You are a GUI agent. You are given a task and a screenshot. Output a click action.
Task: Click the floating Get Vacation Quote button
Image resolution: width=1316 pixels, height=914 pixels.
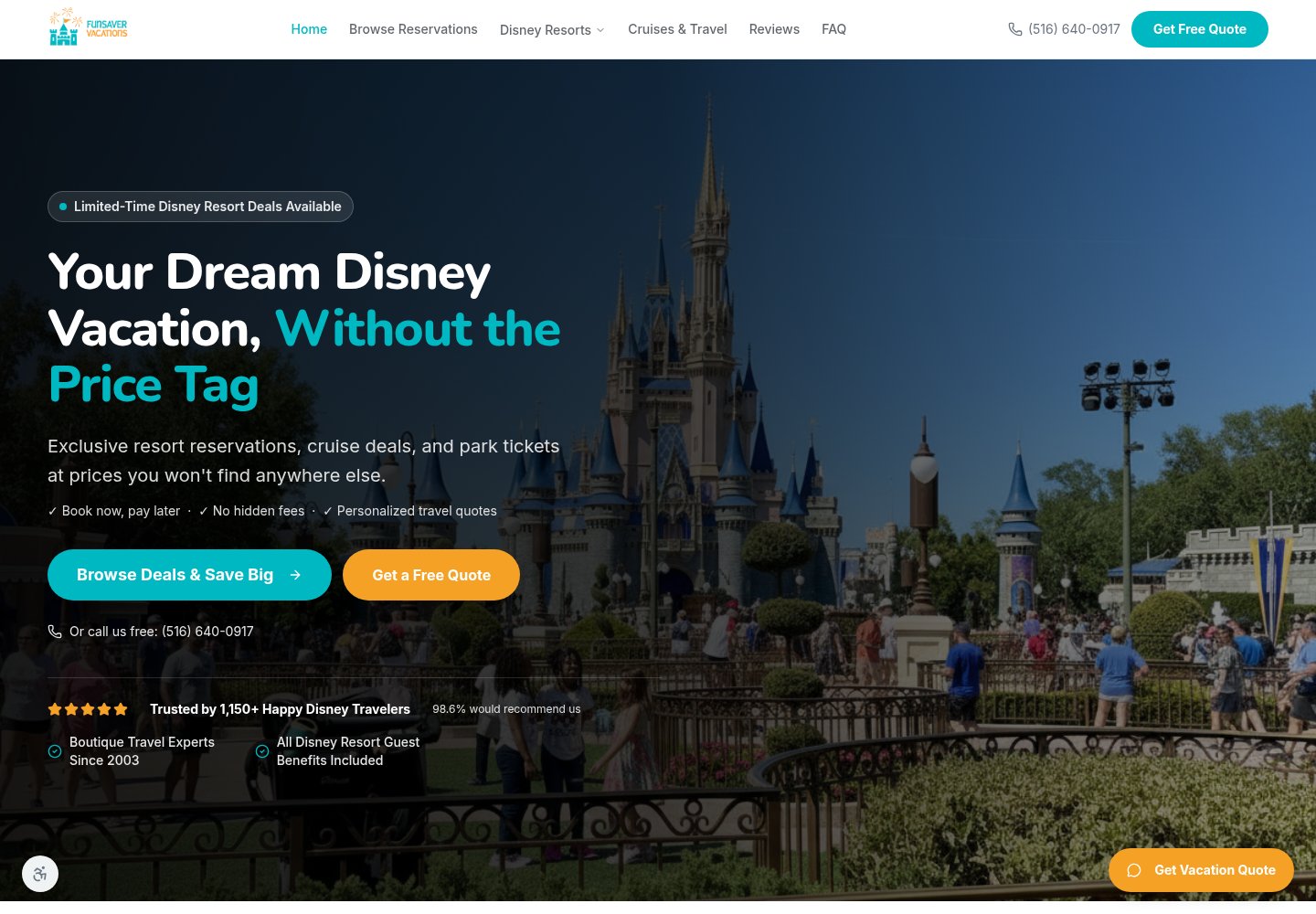(x=1201, y=870)
